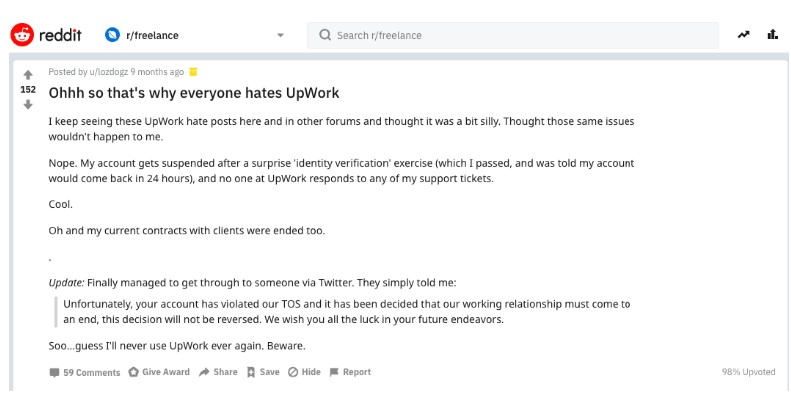
Task: Click the reddit wordmark text
Action: click(60, 35)
